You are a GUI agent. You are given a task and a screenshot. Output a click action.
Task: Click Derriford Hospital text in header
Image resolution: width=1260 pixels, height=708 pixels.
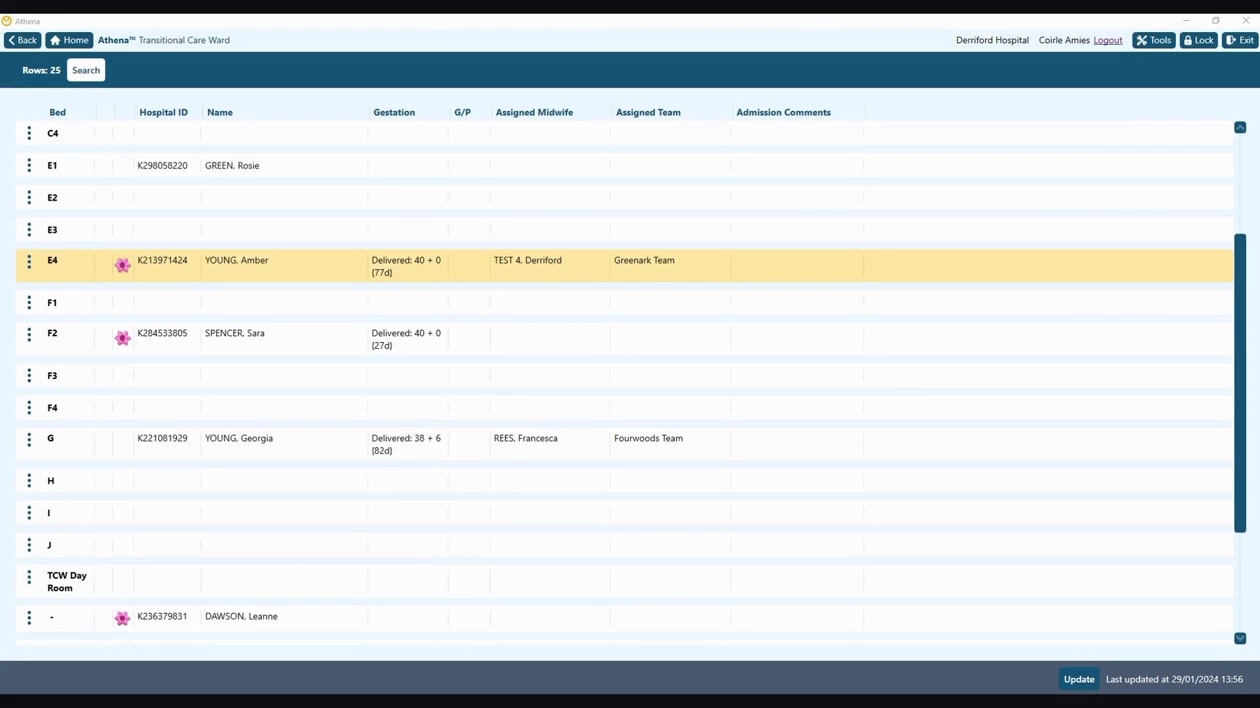coord(992,40)
